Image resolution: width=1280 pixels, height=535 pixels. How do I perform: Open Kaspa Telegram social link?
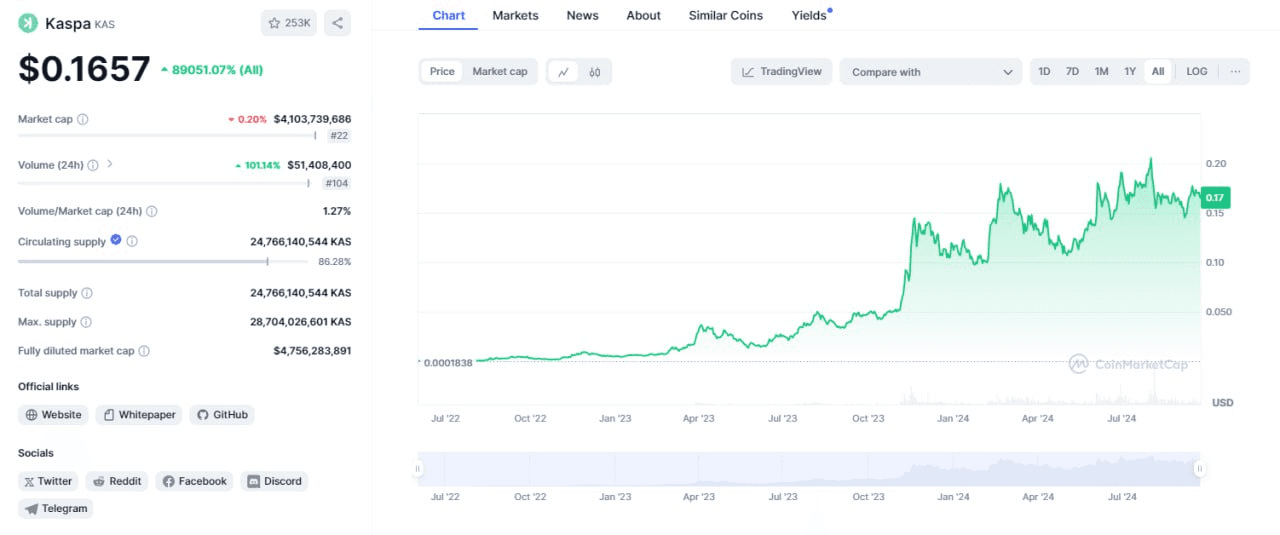55,508
